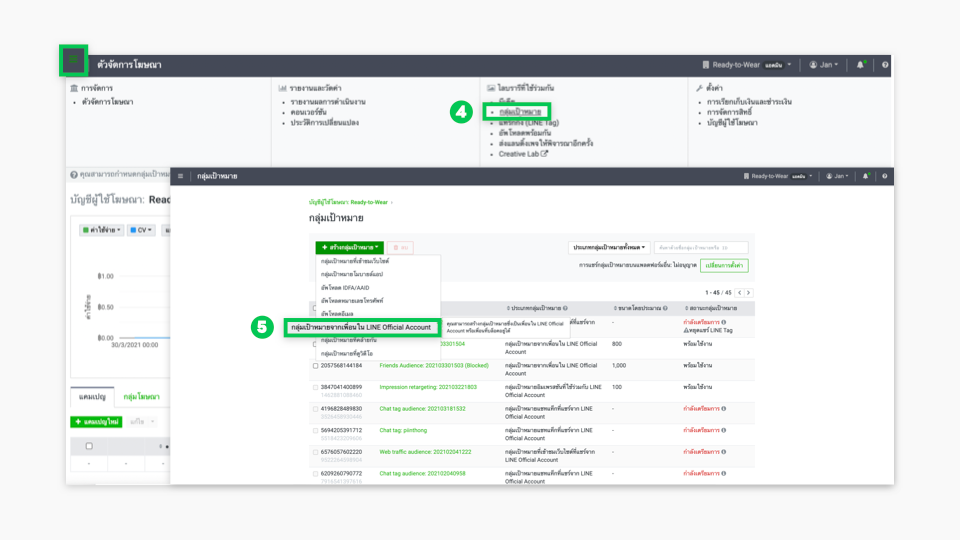Screen dimensions: 960x540
Task: Click the hamburger icon in the กลุ่มเป้าหมาย window header
Action: 181,175
